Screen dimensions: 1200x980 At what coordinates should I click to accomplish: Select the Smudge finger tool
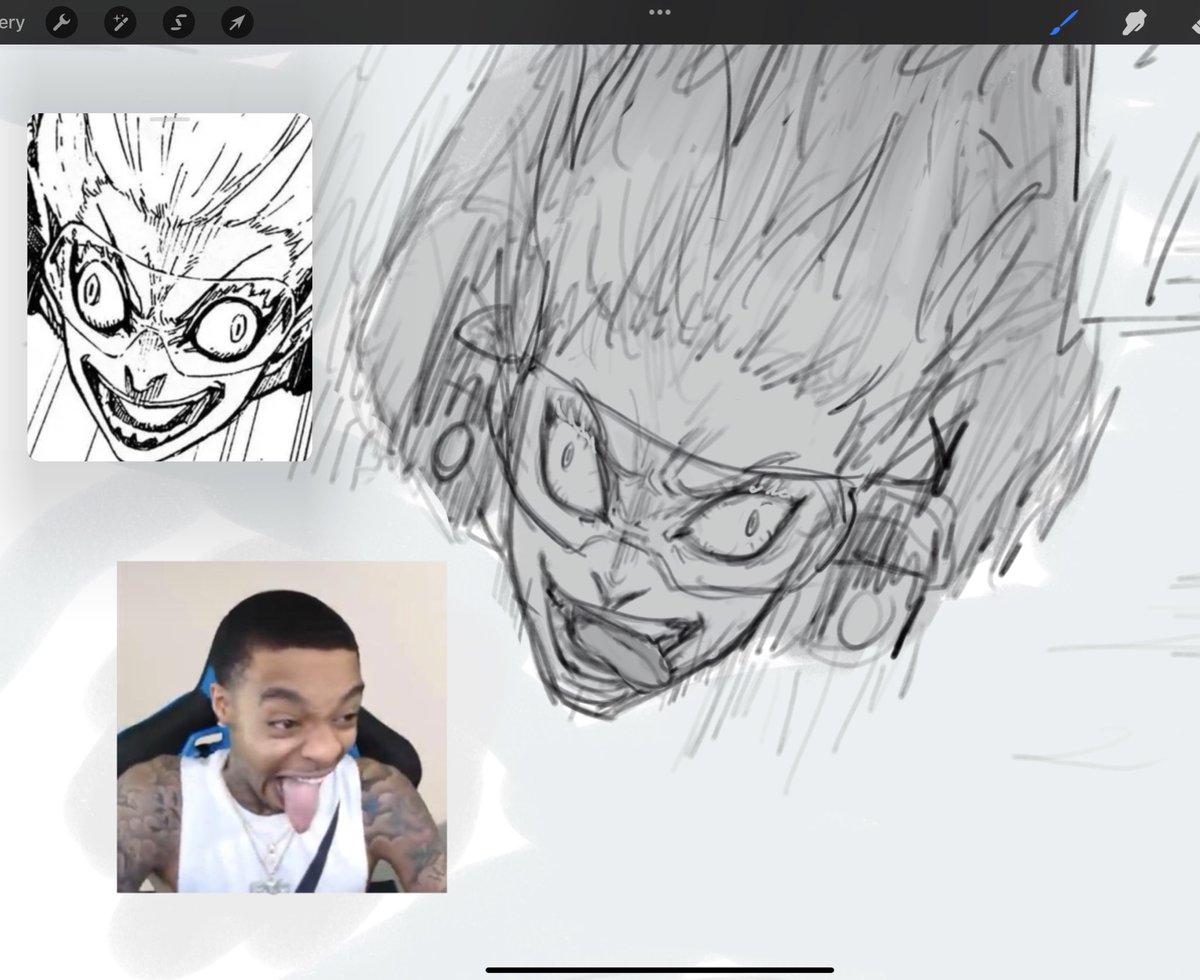click(x=1133, y=22)
